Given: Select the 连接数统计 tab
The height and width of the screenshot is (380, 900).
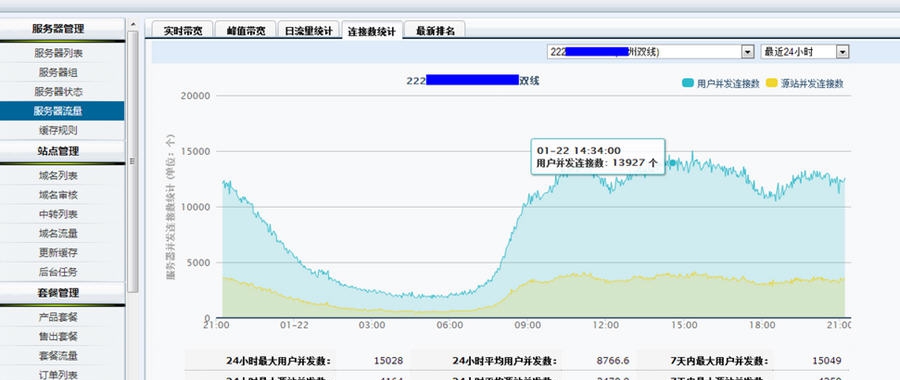Looking at the screenshot, I should 371,31.
